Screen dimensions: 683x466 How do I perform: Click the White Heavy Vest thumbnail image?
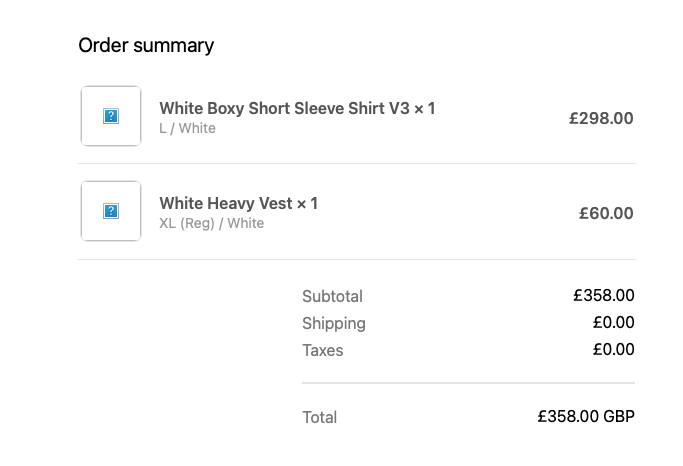(x=111, y=211)
